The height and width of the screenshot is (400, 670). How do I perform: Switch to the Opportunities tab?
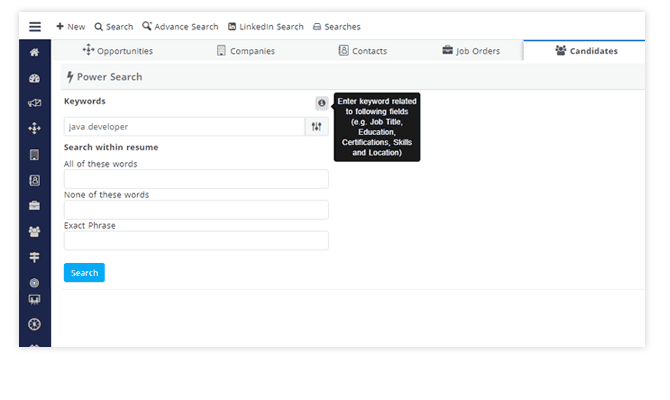pos(118,51)
